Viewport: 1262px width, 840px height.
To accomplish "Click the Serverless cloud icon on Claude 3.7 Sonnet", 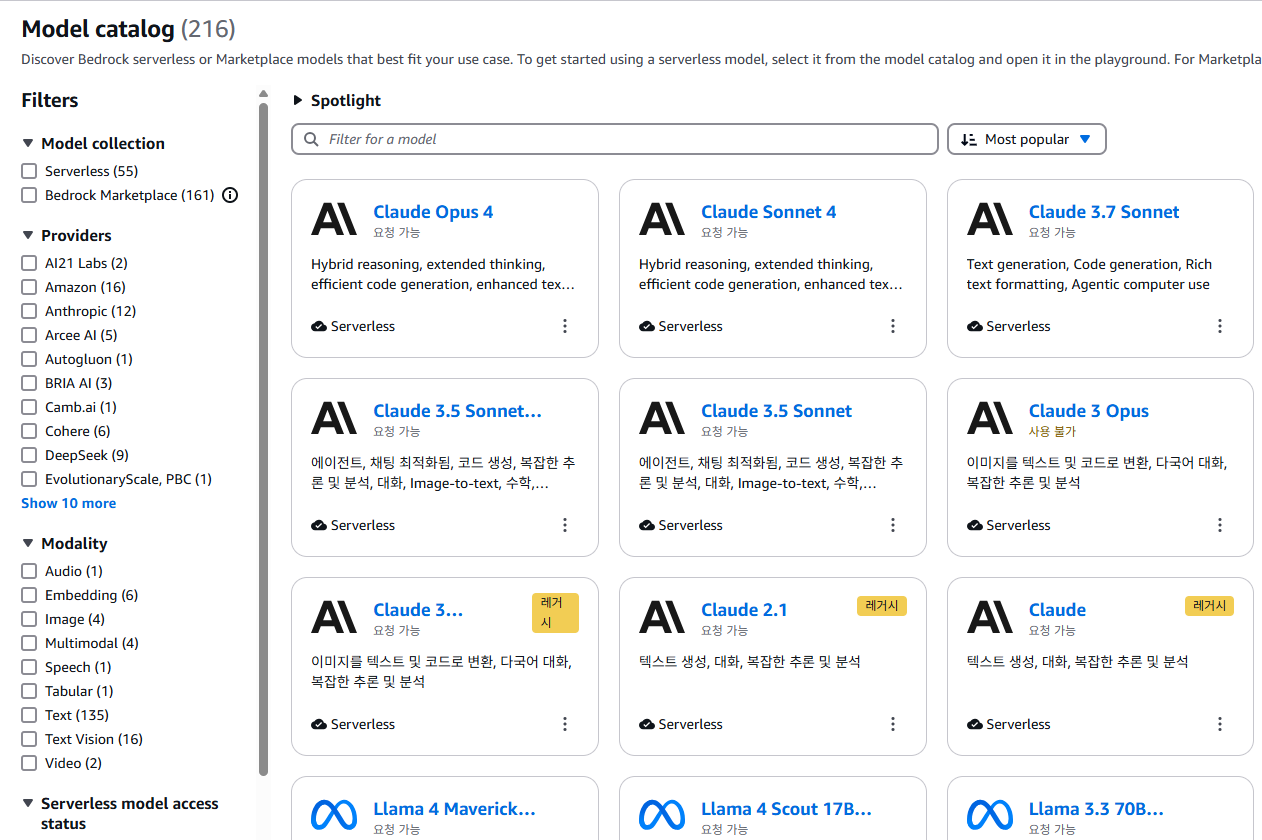I will pos(974,326).
